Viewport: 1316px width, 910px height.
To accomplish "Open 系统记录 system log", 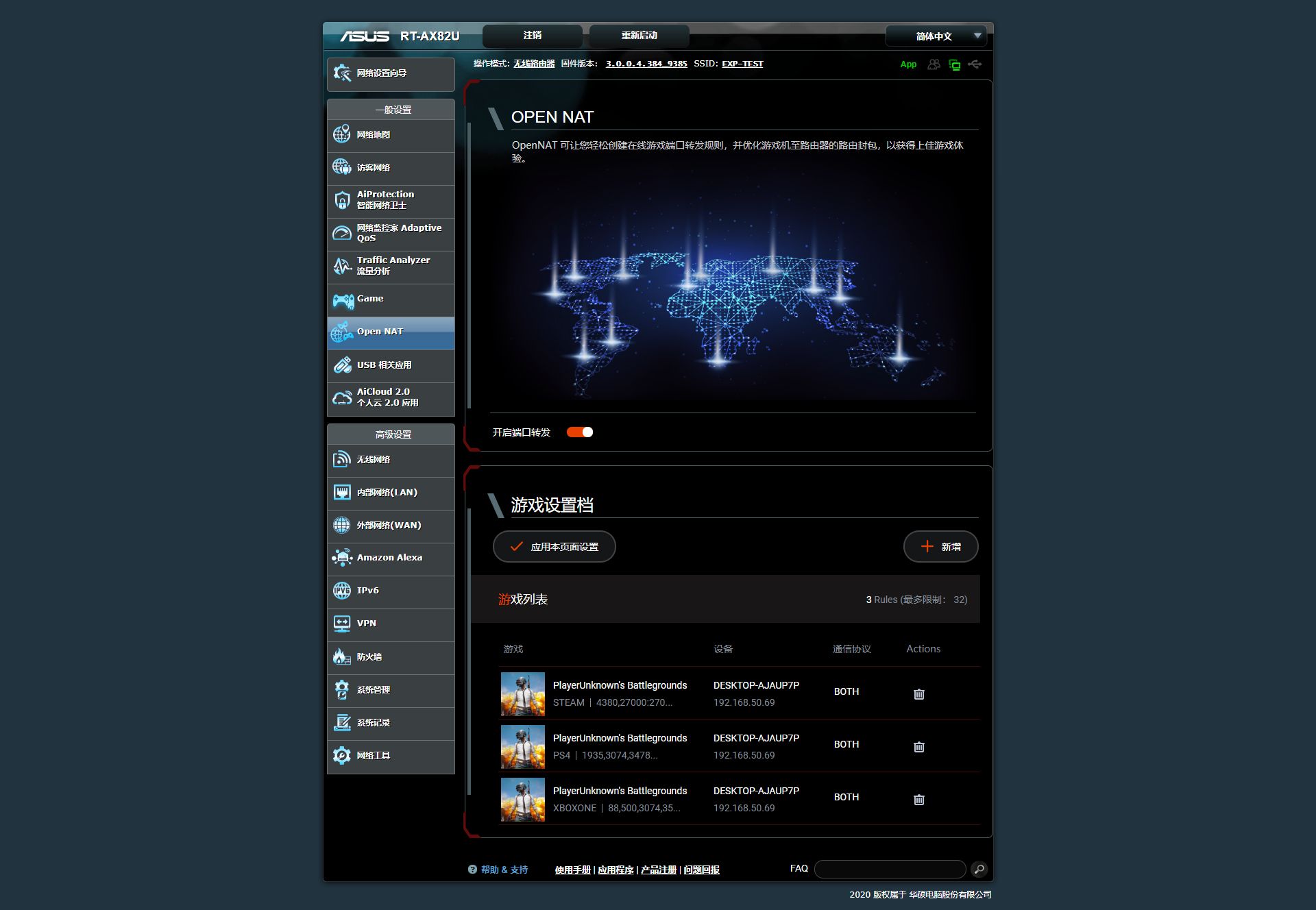I will [x=391, y=723].
